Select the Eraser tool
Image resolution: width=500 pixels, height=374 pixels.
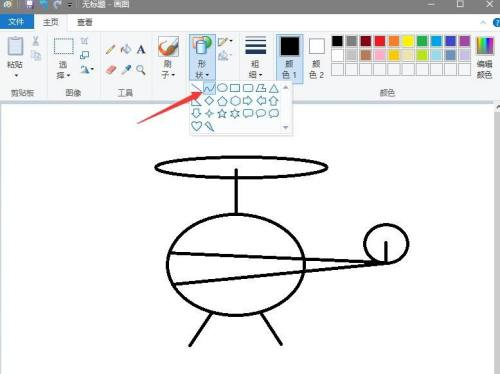pos(111,70)
